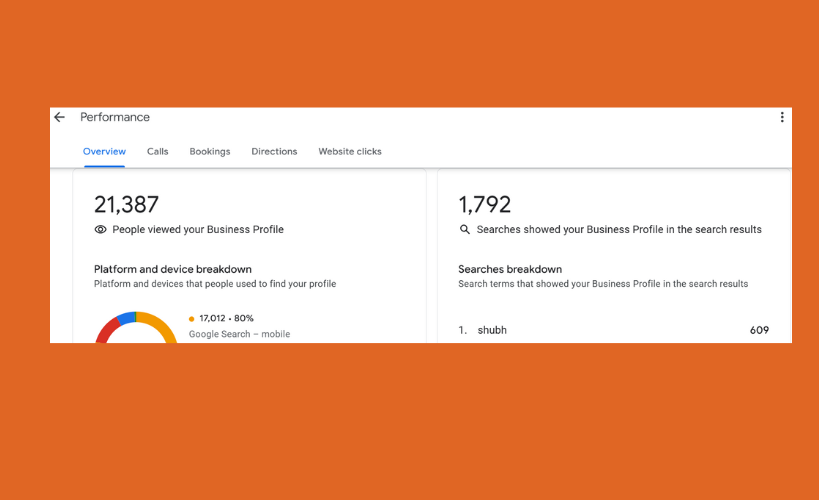The height and width of the screenshot is (500, 819).
Task: Click the eye icon next to profile views
Action: coord(100,229)
